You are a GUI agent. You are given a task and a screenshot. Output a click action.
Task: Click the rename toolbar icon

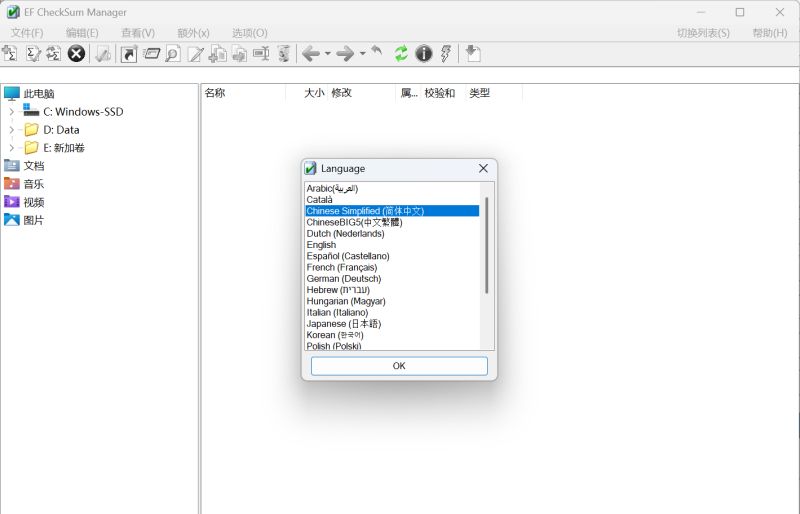(261, 53)
